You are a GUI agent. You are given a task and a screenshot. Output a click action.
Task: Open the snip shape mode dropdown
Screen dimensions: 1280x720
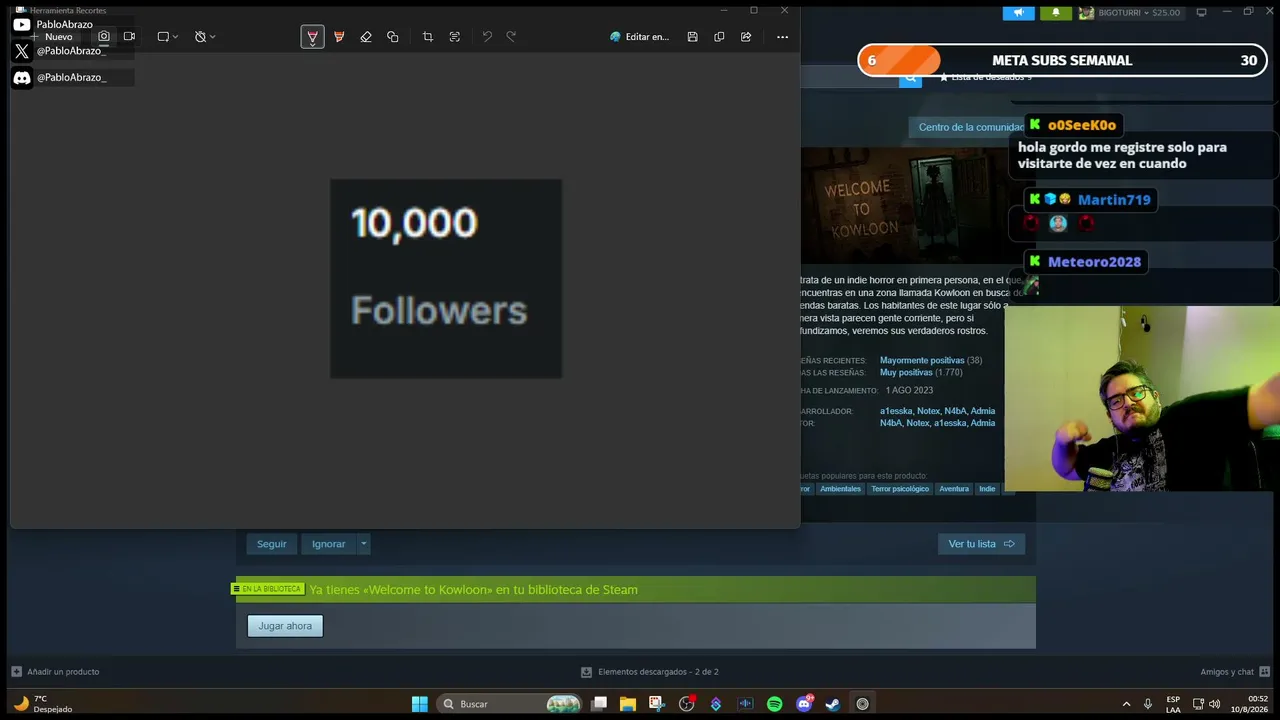pos(167,37)
